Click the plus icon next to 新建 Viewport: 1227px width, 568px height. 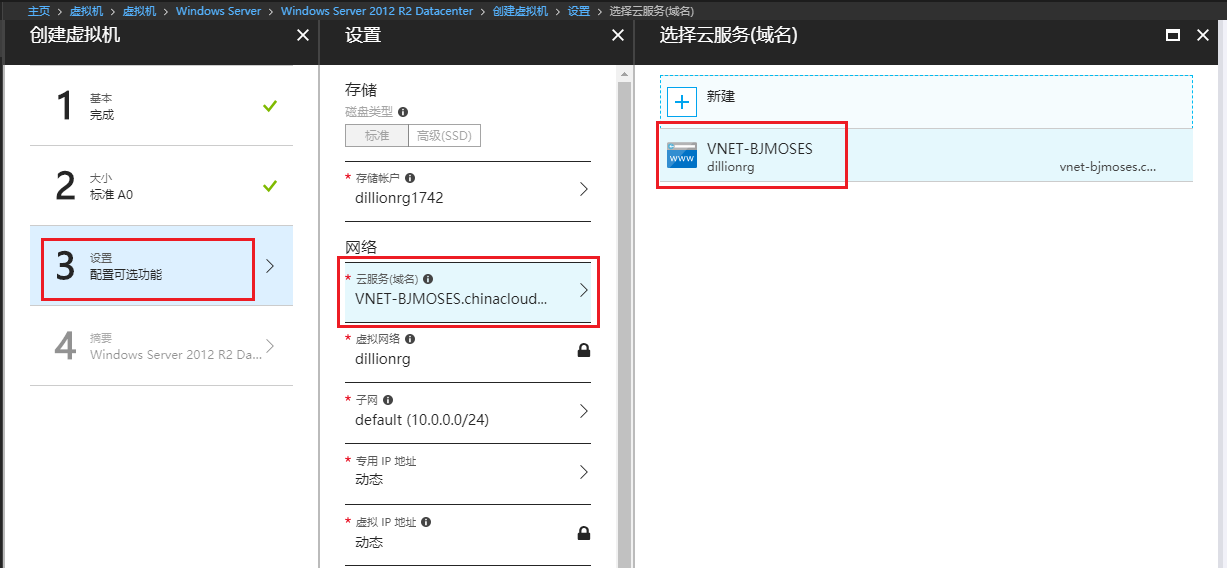pos(682,102)
